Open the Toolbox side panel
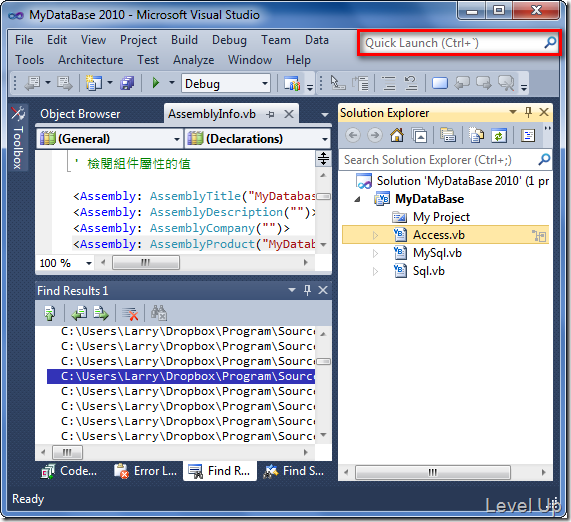Image resolution: width=571 pixels, height=522 pixels. tap(17, 138)
